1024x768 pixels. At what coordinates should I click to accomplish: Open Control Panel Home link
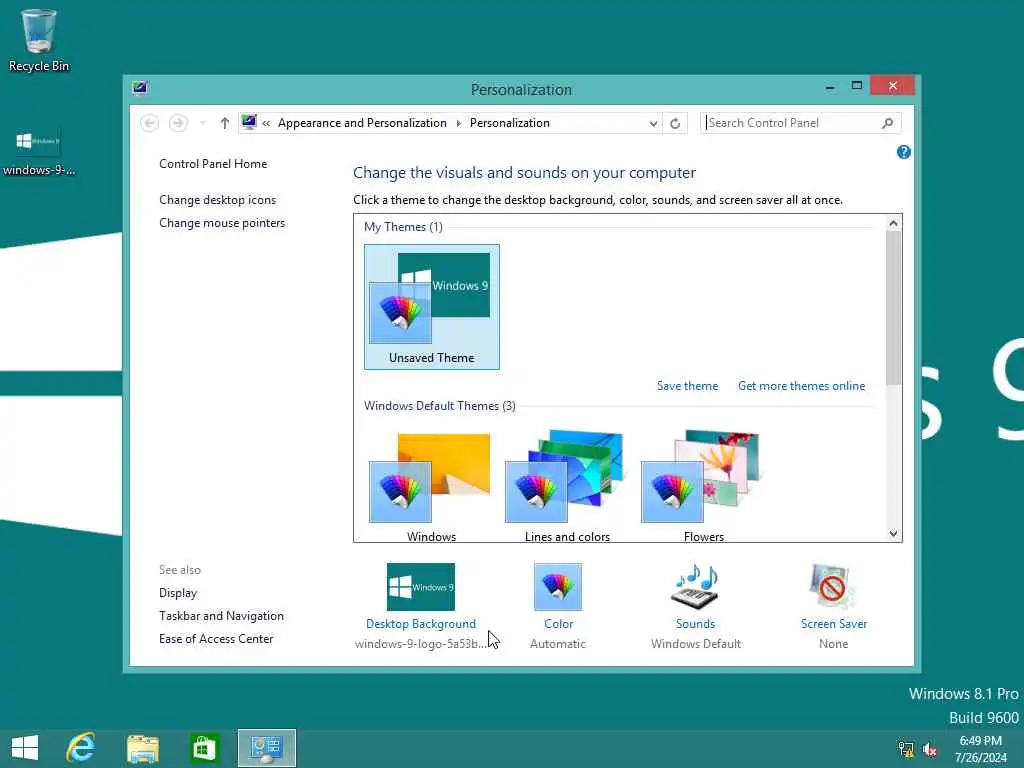[213, 164]
